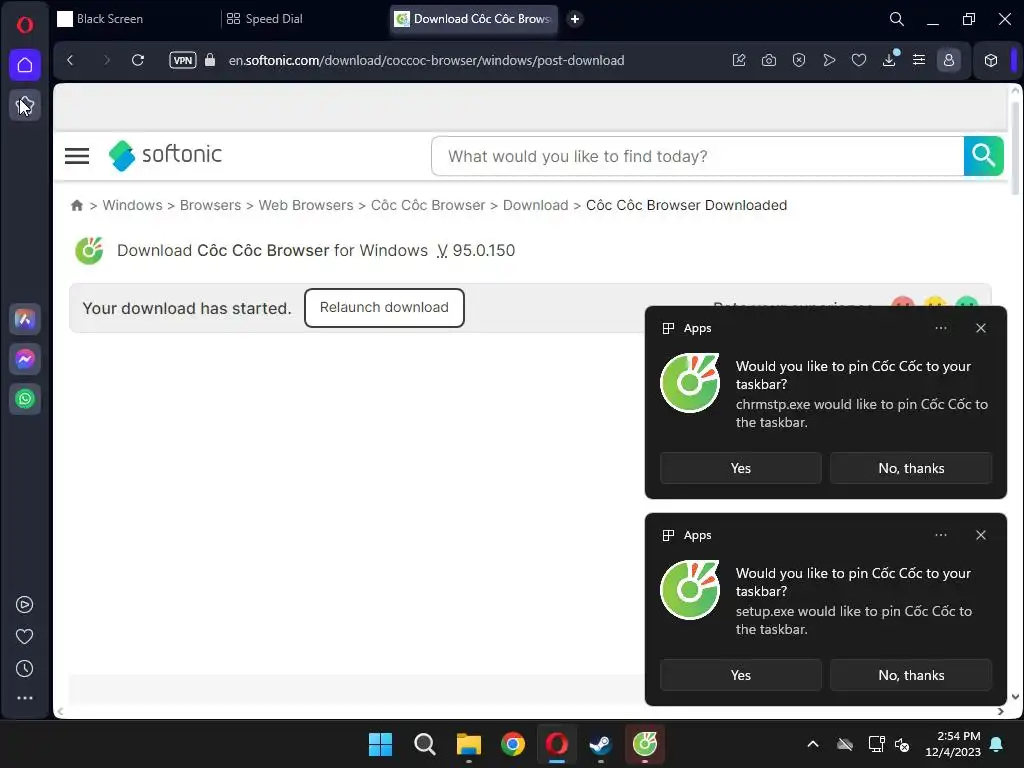Open Google Chrome from taskbar
The image size is (1024, 768).
[x=513, y=744]
